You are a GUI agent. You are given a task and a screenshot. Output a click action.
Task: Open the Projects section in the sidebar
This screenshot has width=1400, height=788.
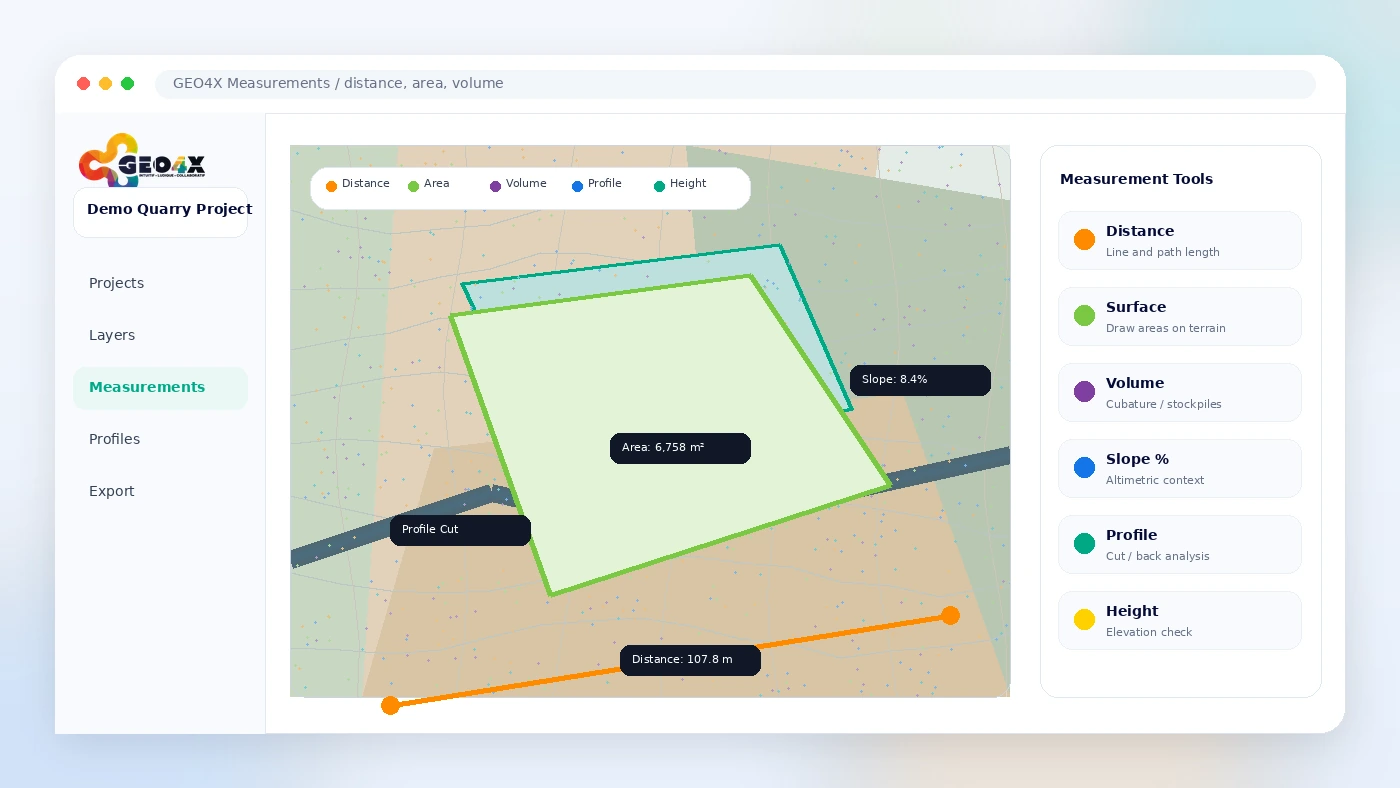pos(160,283)
